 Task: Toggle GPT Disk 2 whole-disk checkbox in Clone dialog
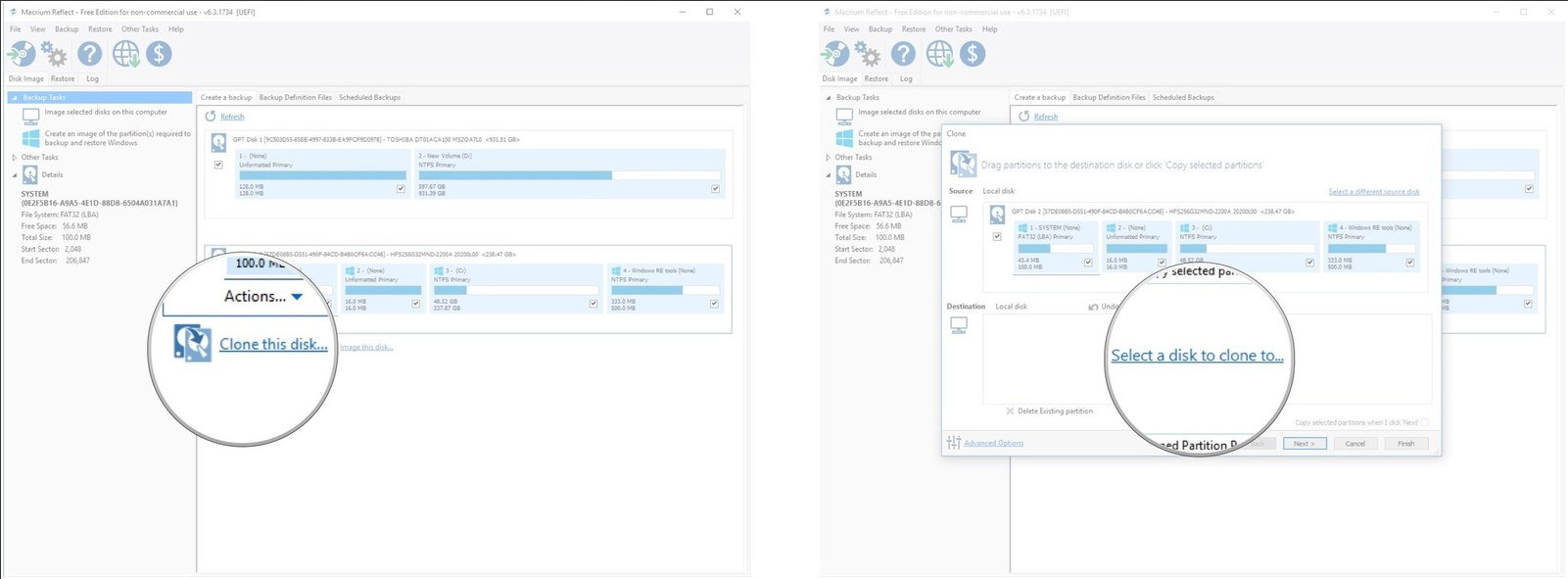coord(997,236)
